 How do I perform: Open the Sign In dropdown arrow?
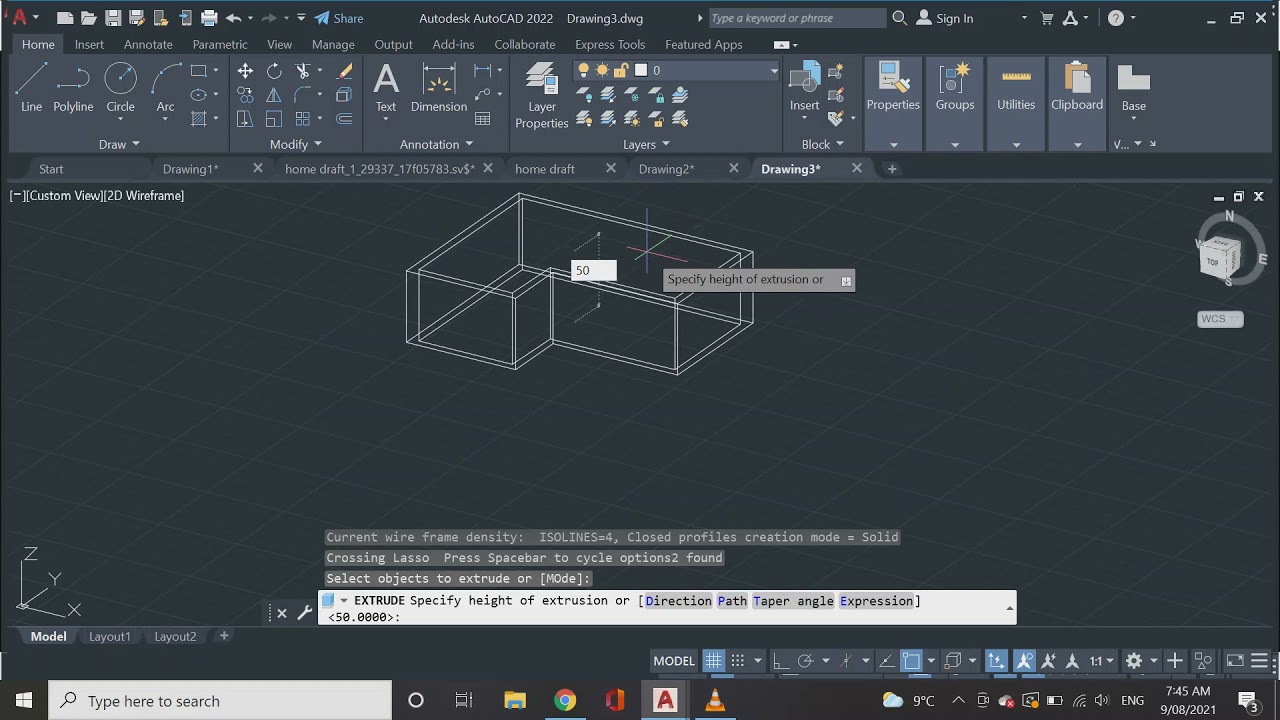pos(1024,18)
